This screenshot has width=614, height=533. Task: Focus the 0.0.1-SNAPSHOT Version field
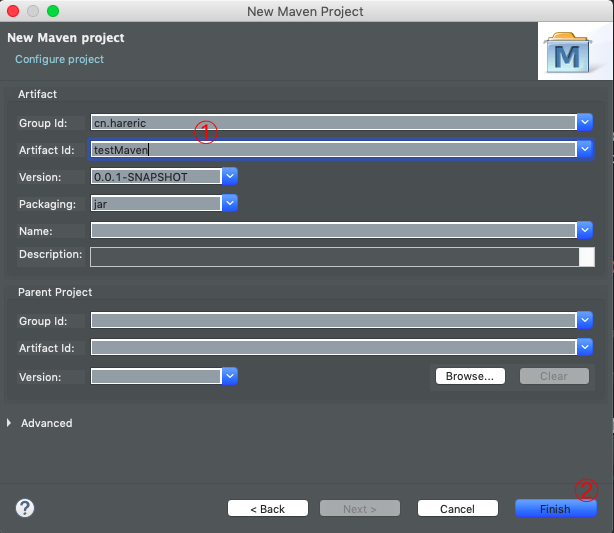(x=156, y=177)
